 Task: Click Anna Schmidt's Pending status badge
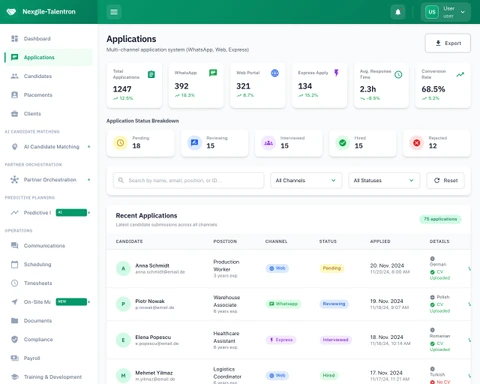pyautogui.click(x=332, y=268)
